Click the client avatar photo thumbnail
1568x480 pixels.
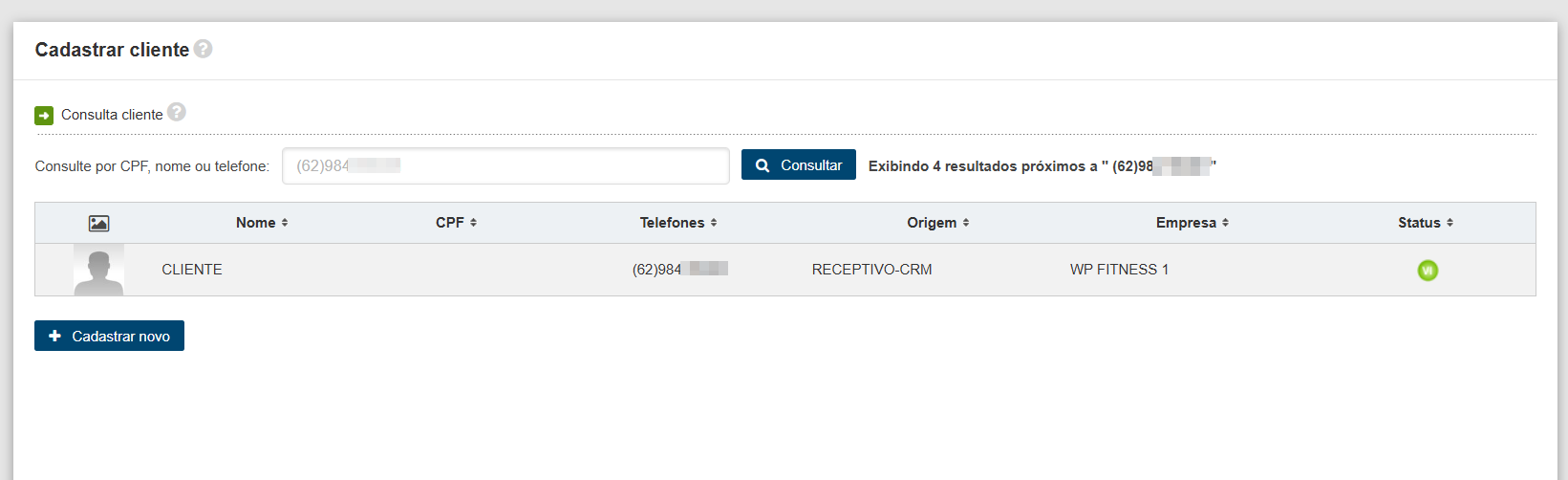pyautogui.click(x=98, y=270)
